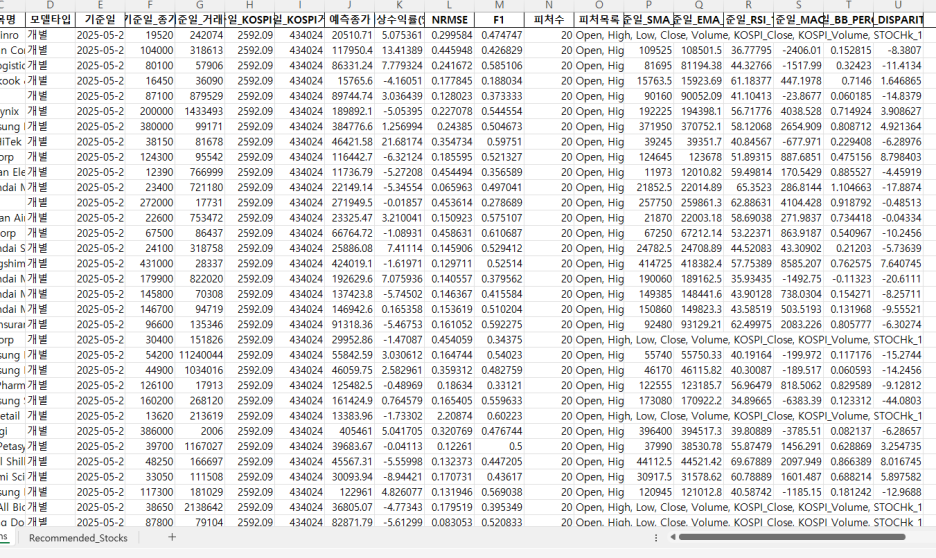Select column N header
Screen dimensions: 936x558
(549, 5)
